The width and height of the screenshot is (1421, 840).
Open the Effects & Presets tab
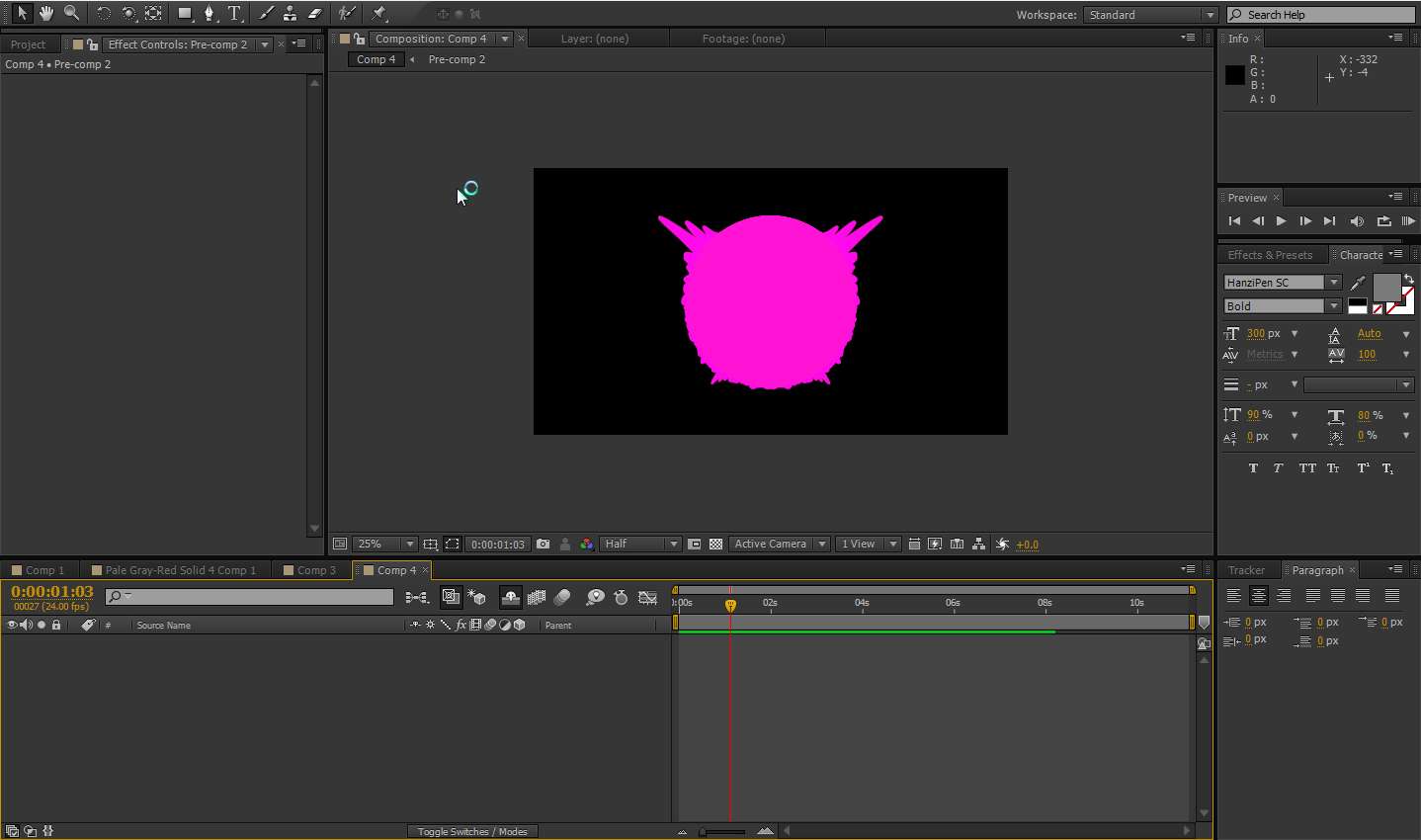[x=1270, y=255]
